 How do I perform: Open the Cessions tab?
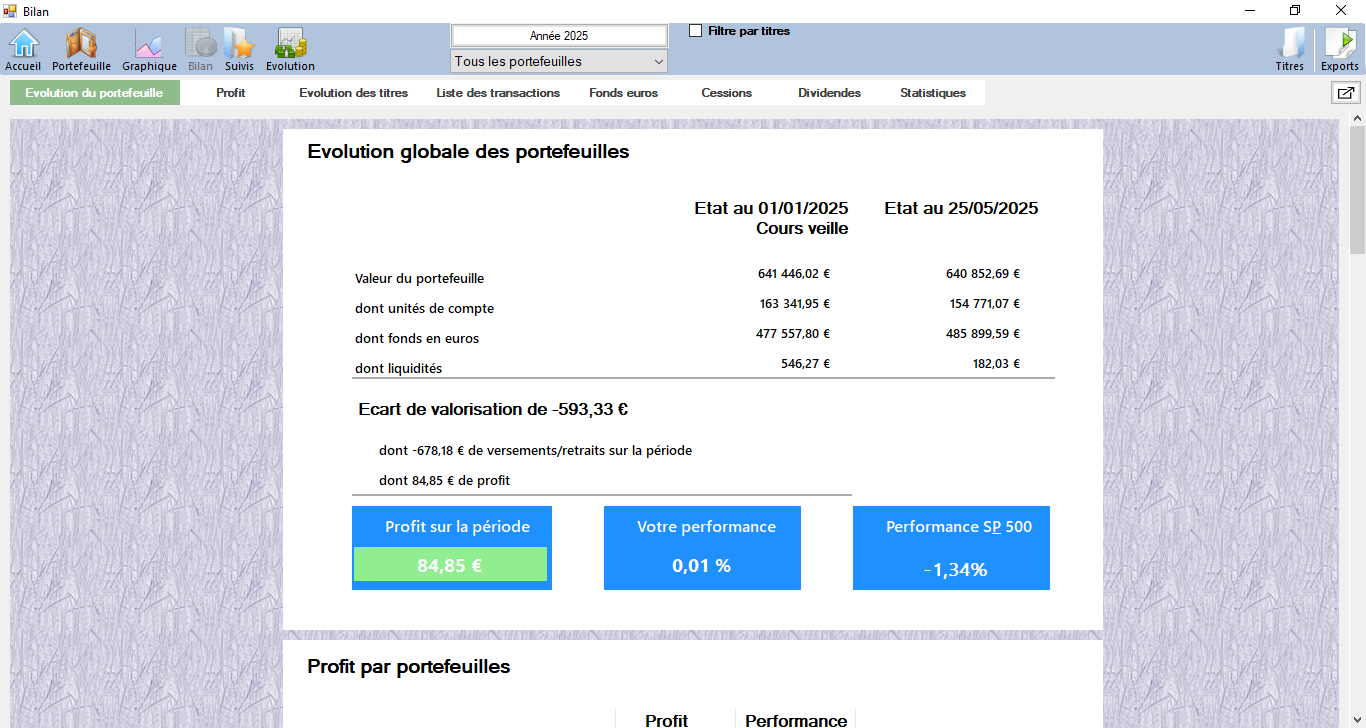click(726, 93)
